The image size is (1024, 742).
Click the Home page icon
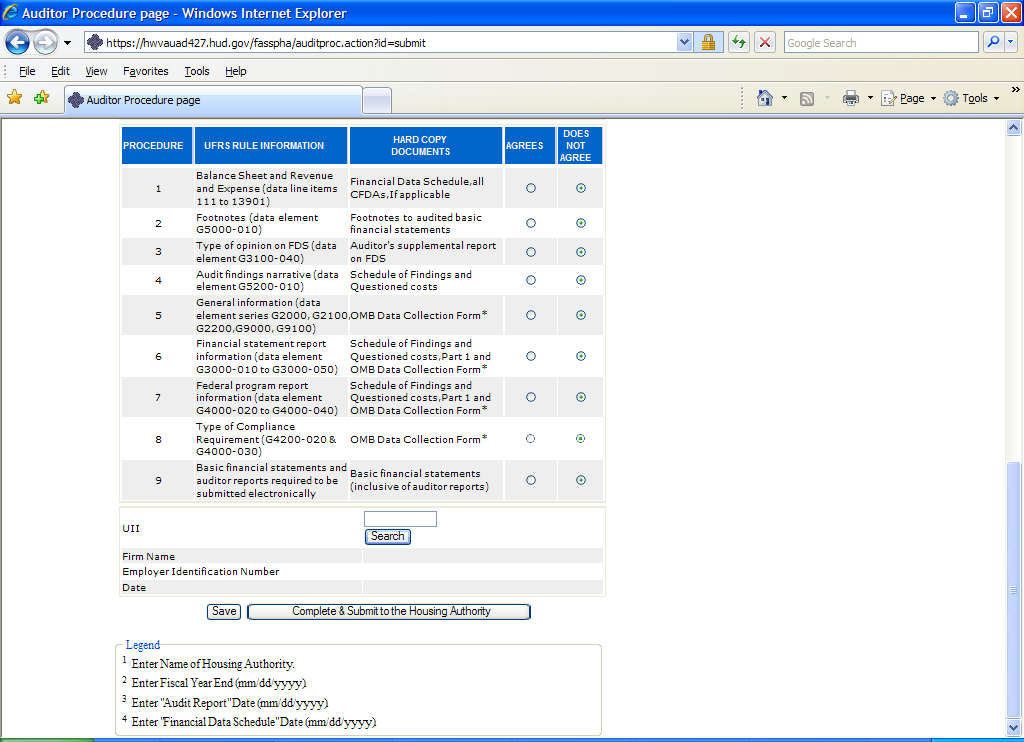[x=765, y=98]
